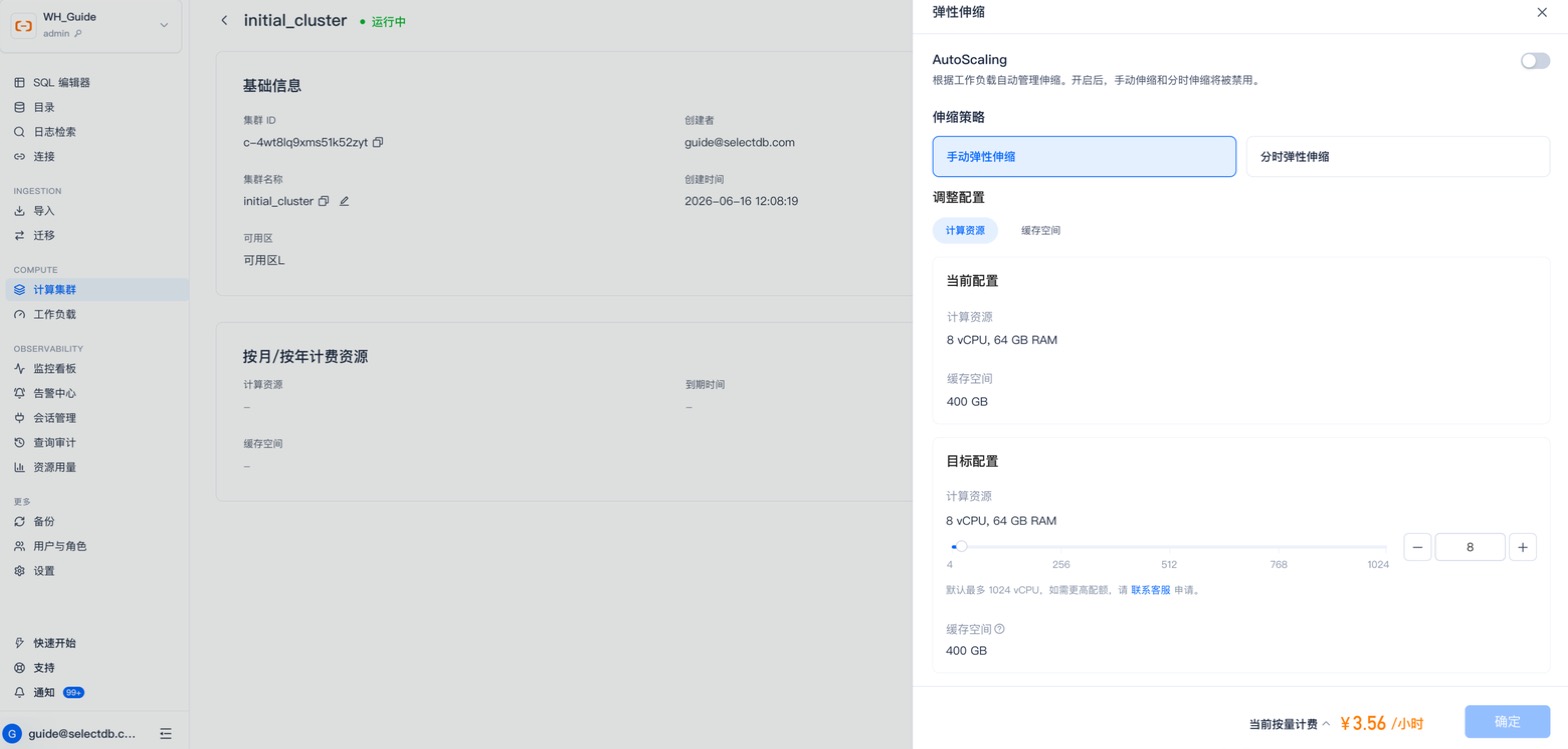This screenshot has height=749, width=1568.
Task: Click the 确定 confirm button
Action: 1507,722
